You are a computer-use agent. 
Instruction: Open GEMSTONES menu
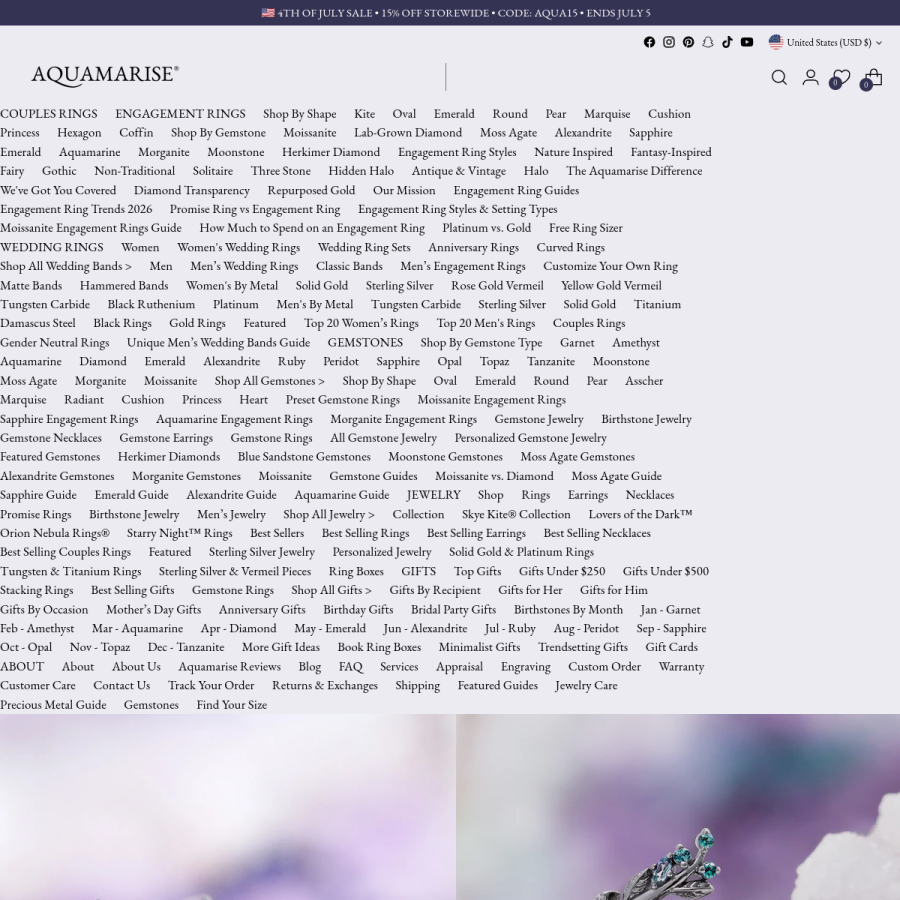[x=365, y=343]
